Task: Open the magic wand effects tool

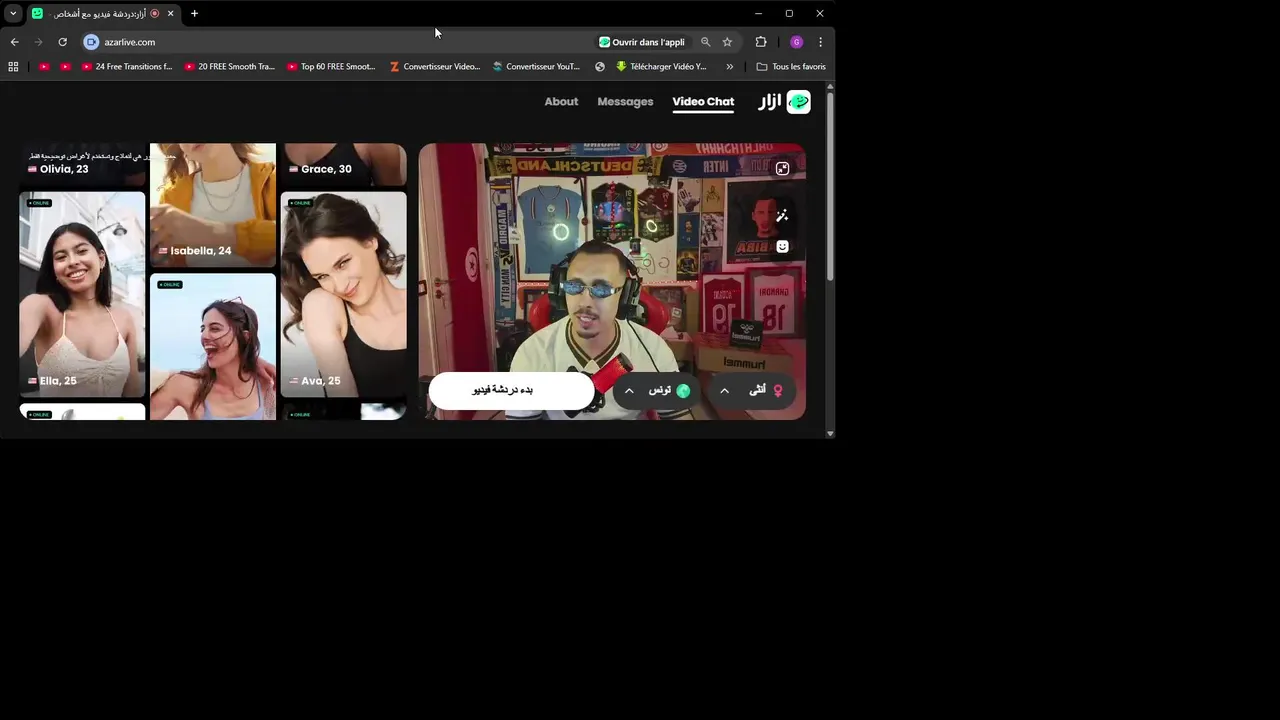Action: [782, 215]
